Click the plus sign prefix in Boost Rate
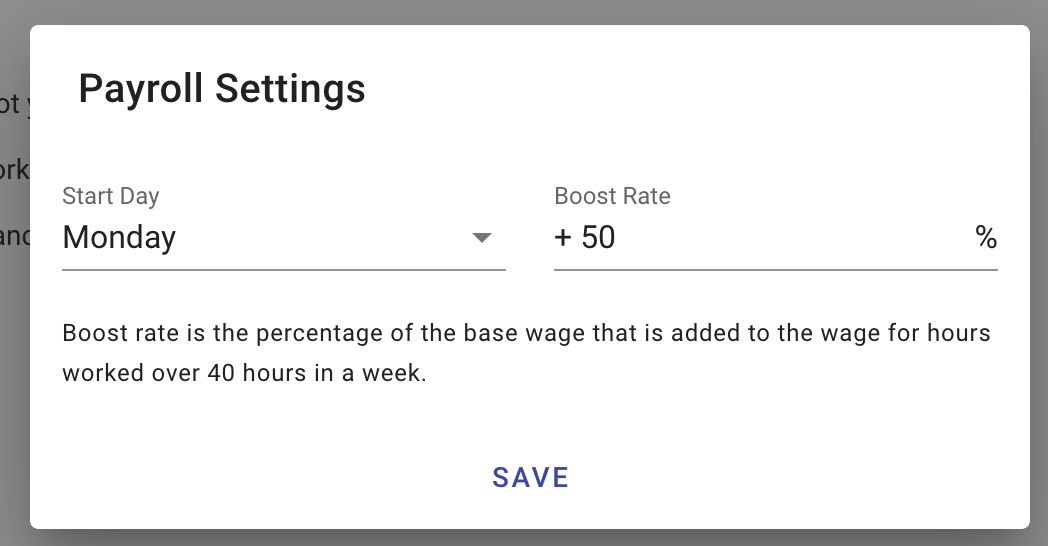The height and width of the screenshot is (546, 1048). pos(562,238)
